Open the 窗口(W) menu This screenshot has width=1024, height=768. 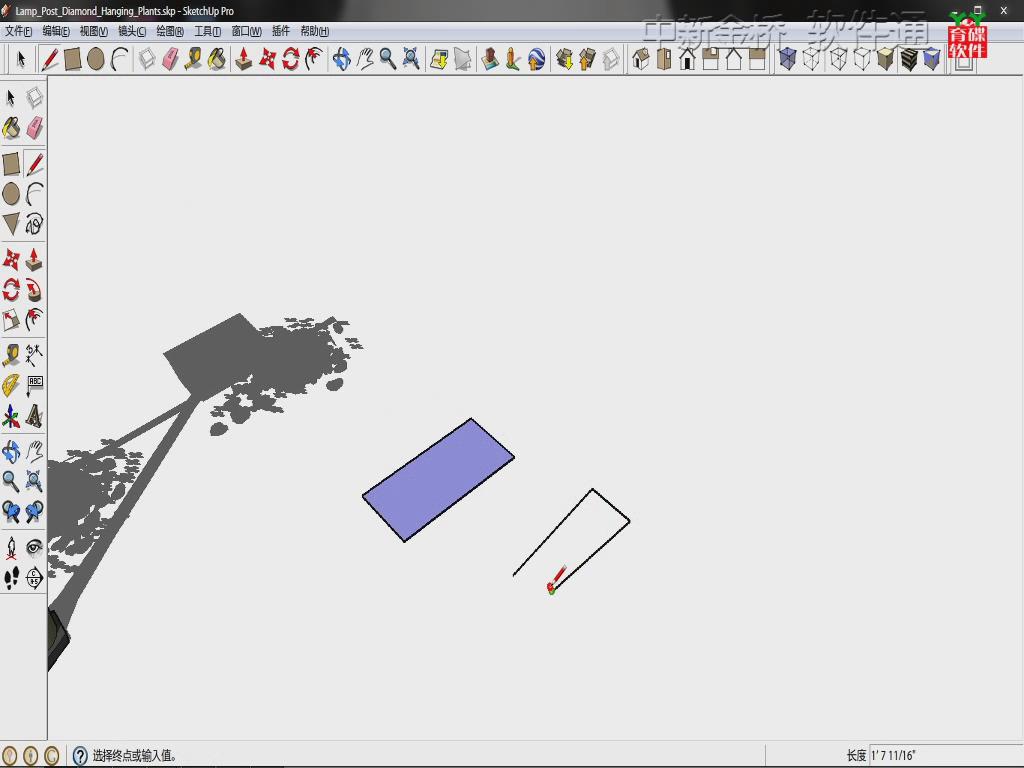[x=246, y=31]
